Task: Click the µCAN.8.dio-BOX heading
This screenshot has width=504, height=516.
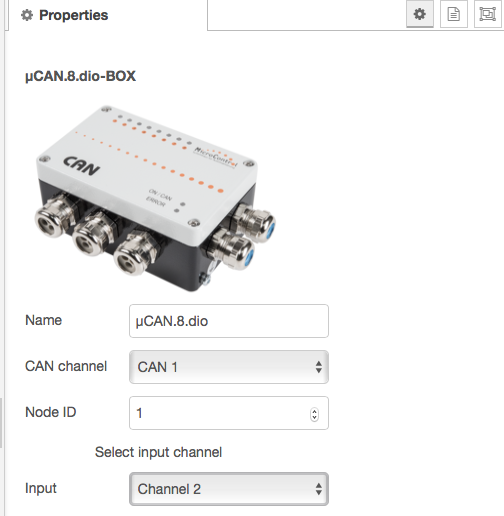Action: click(80, 76)
